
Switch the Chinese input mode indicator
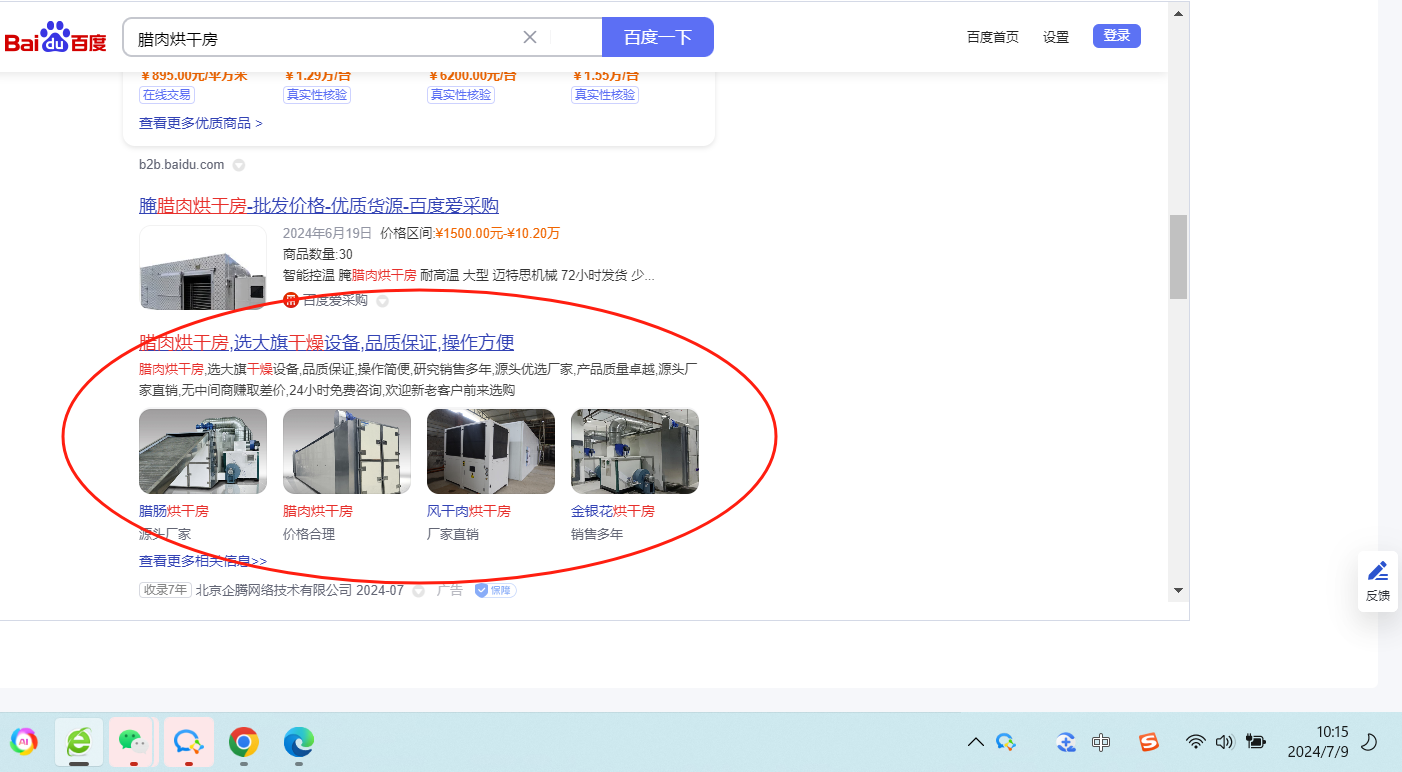1101,742
